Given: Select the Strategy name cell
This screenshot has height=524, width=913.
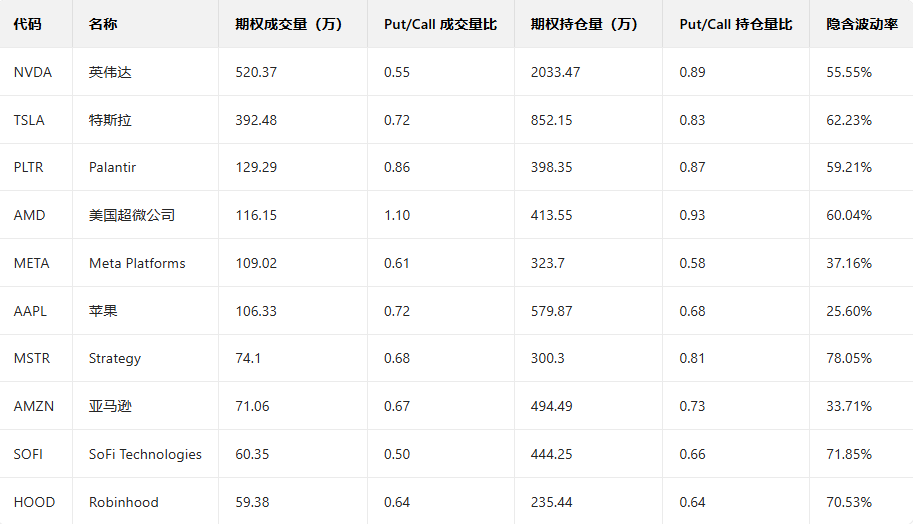Looking at the screenshot, I should [115, 358].
